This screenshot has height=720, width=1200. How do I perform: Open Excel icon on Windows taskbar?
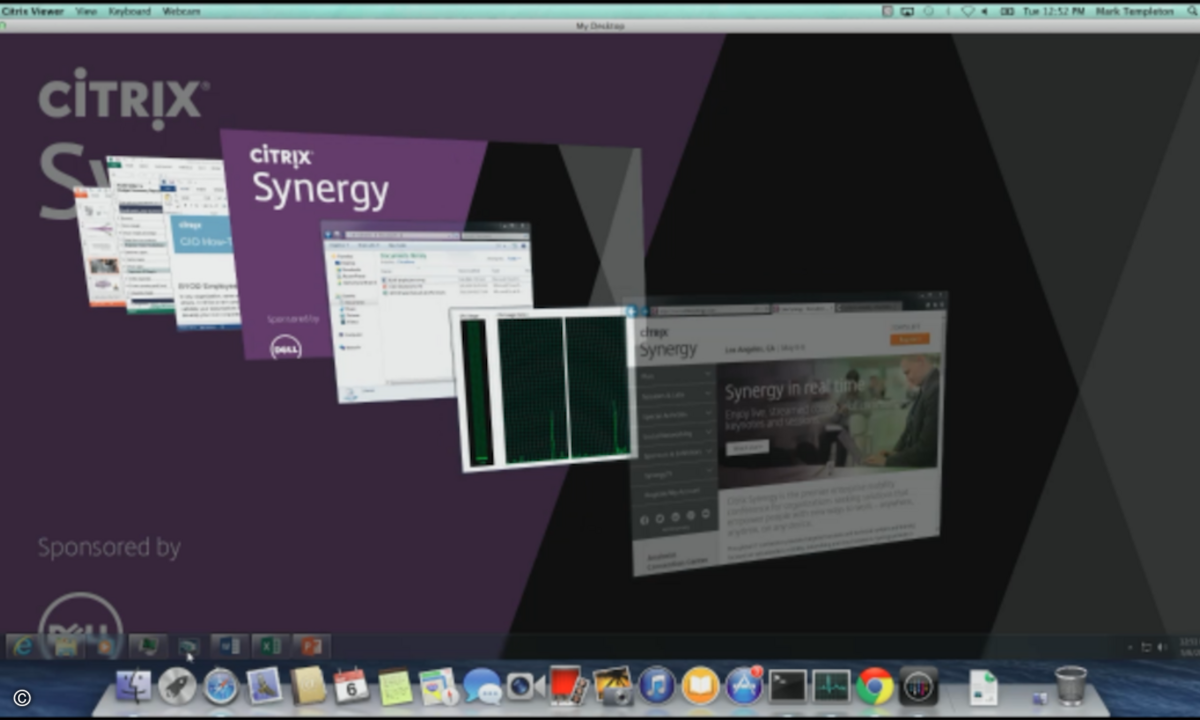click(269, 646)
